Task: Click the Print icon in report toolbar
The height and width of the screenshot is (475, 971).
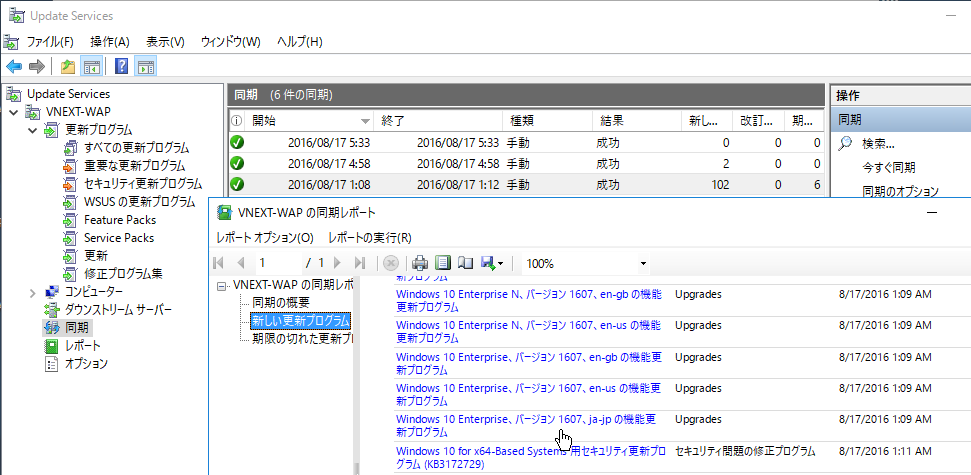Action: pos(420,263)
